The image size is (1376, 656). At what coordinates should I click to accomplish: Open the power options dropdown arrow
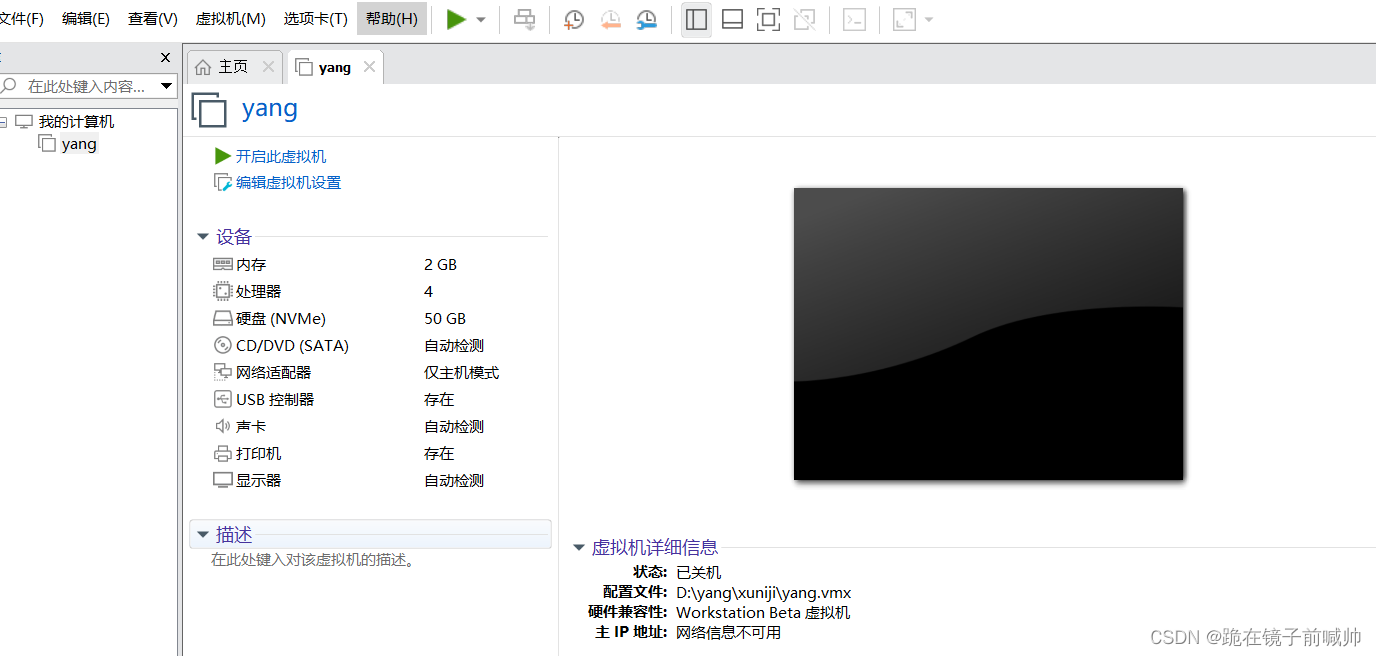tap(481, 20)
